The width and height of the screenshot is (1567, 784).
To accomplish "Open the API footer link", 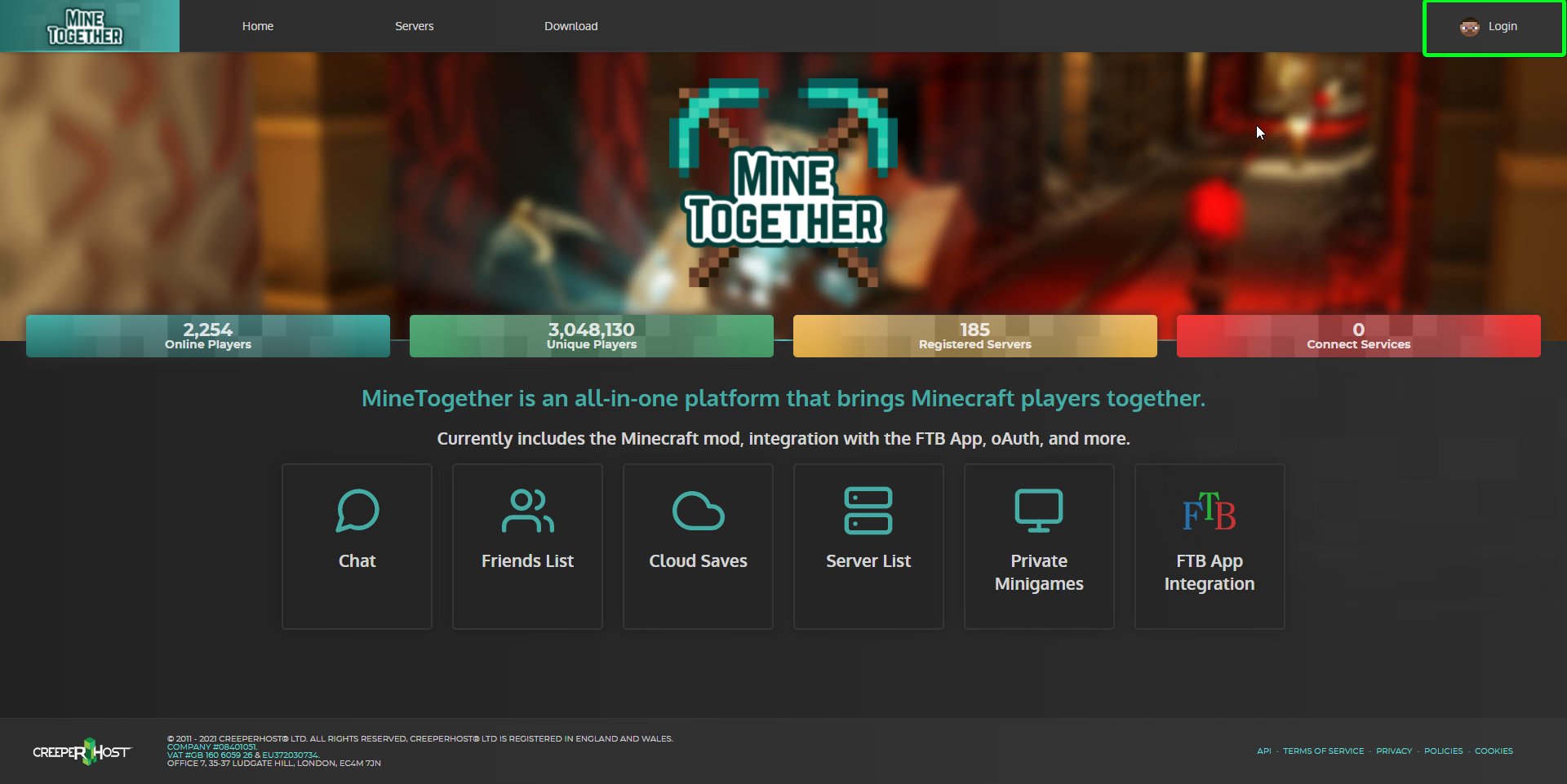I will [1264, 751].
